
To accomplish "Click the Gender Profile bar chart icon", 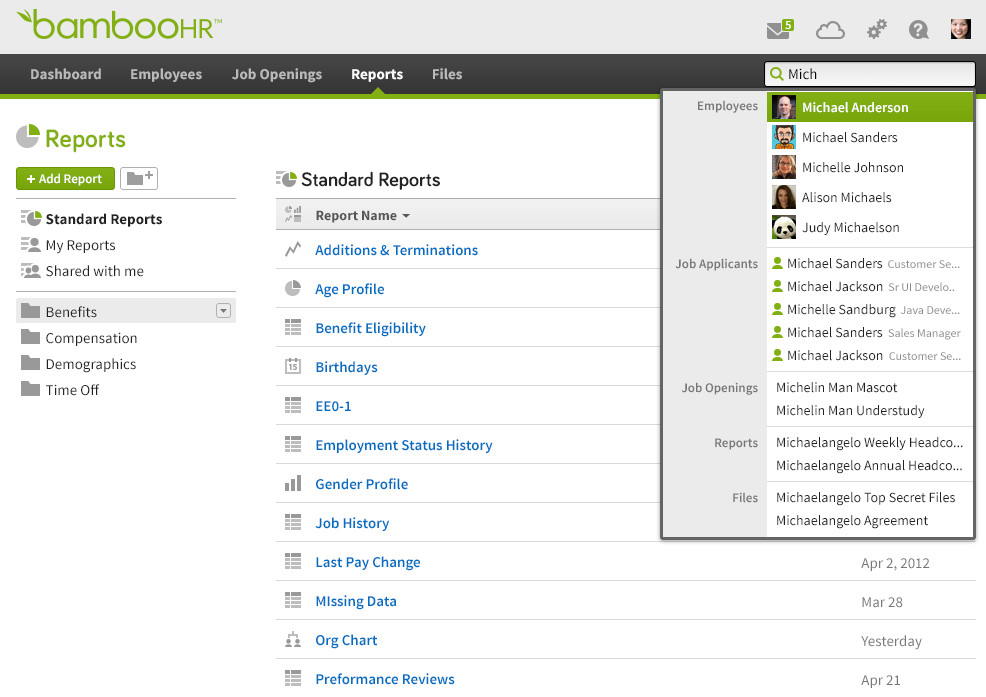I will tap(293, 484).
